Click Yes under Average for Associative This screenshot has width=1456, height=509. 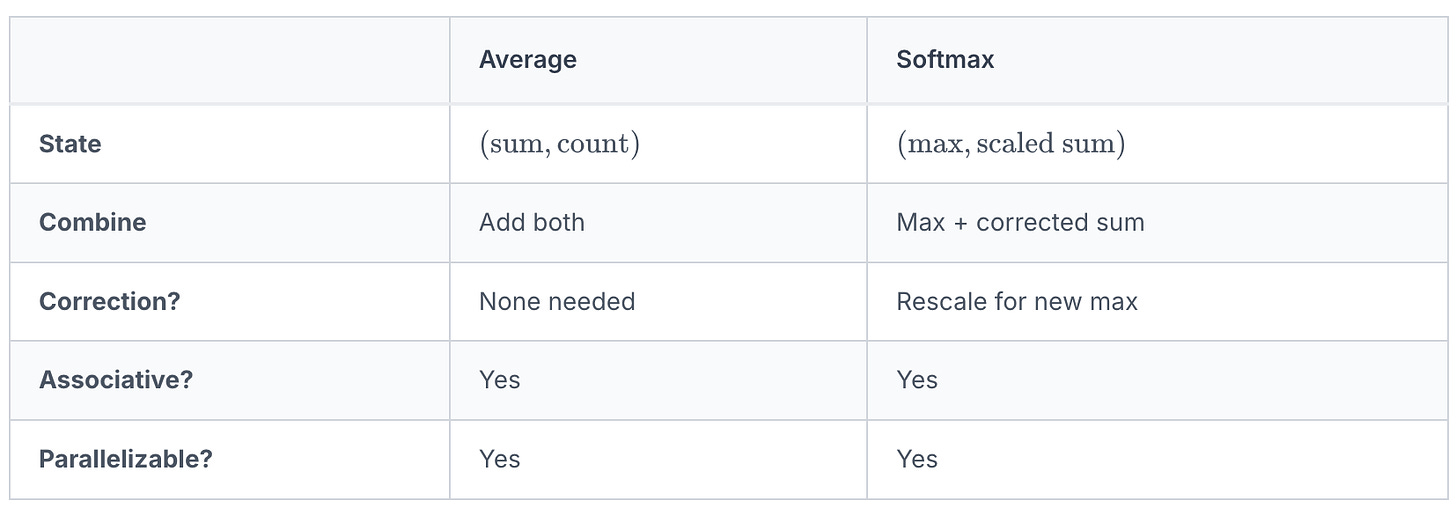click(499, 380)
